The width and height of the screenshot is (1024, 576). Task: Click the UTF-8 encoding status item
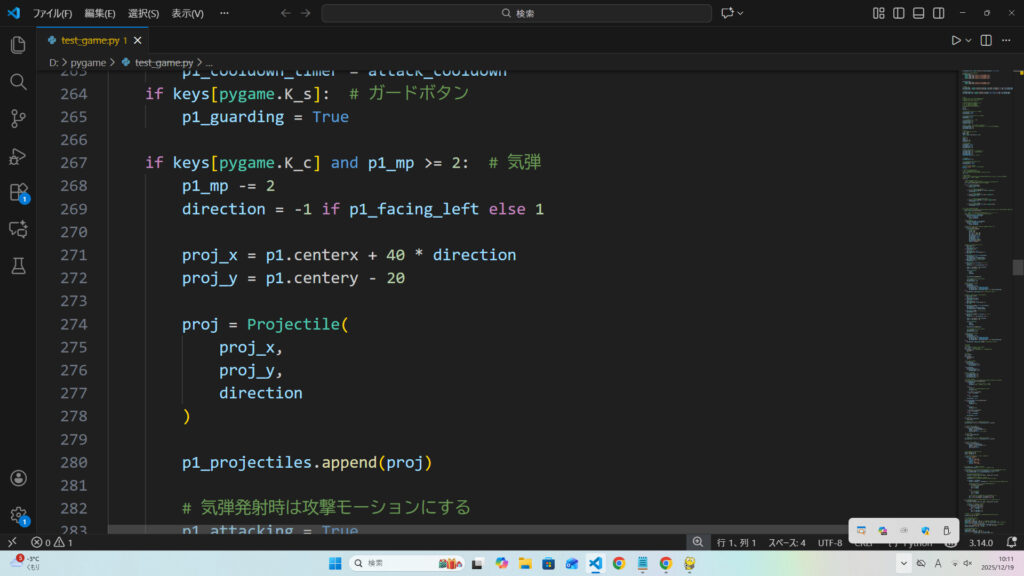tap(830, 542)
